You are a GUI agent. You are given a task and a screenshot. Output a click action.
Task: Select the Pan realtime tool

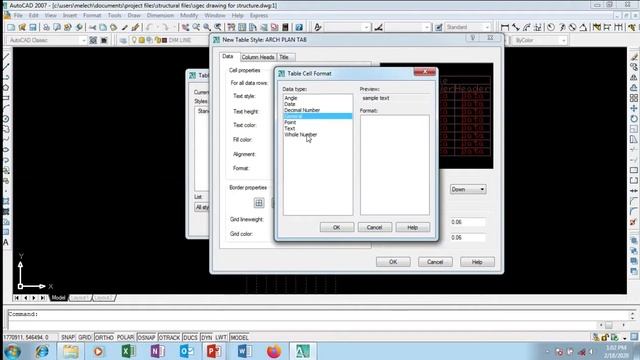click(x=185, y=27)
